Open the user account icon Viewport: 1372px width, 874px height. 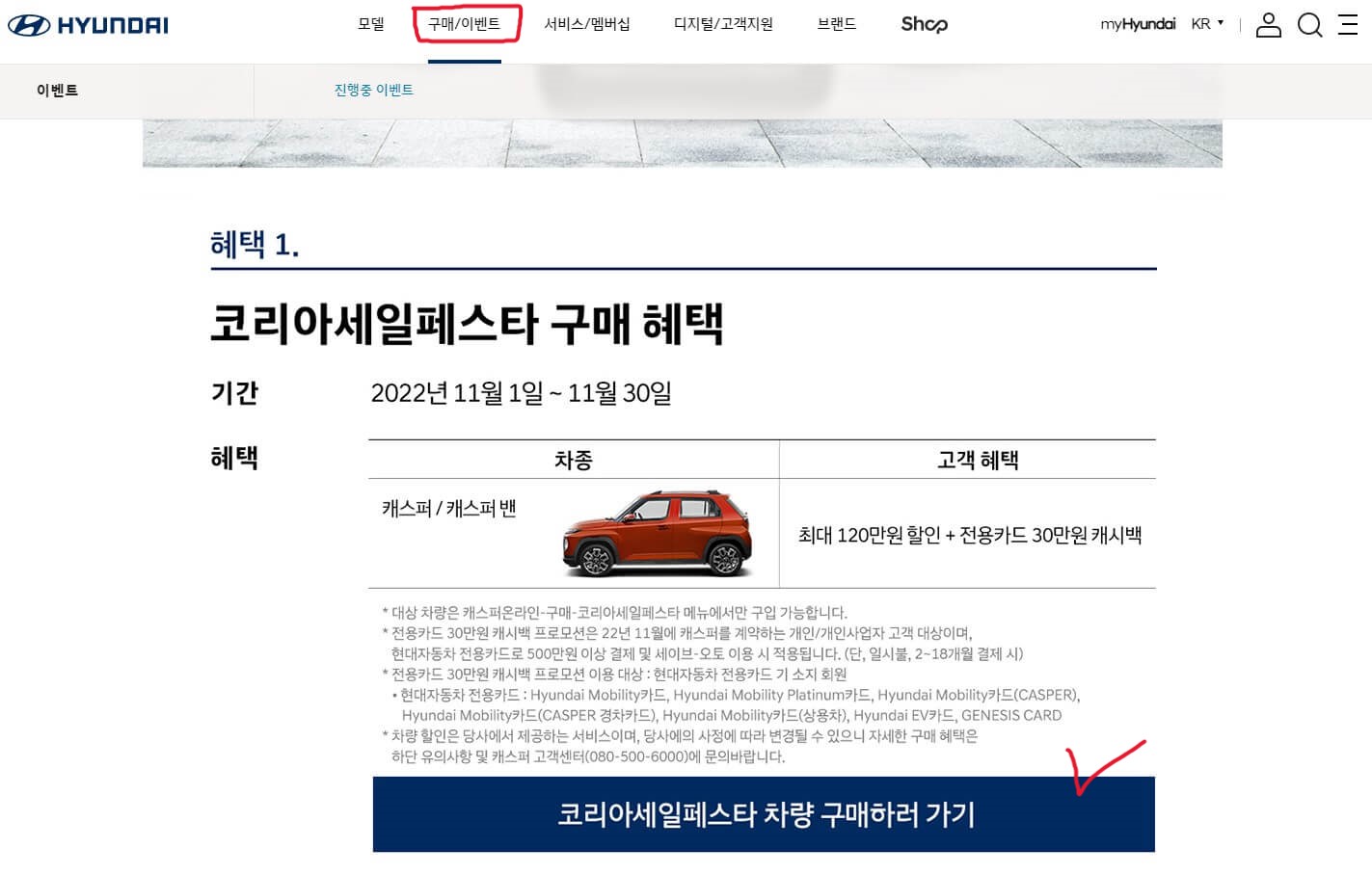pyautogui.click(x=1269, y=25)
